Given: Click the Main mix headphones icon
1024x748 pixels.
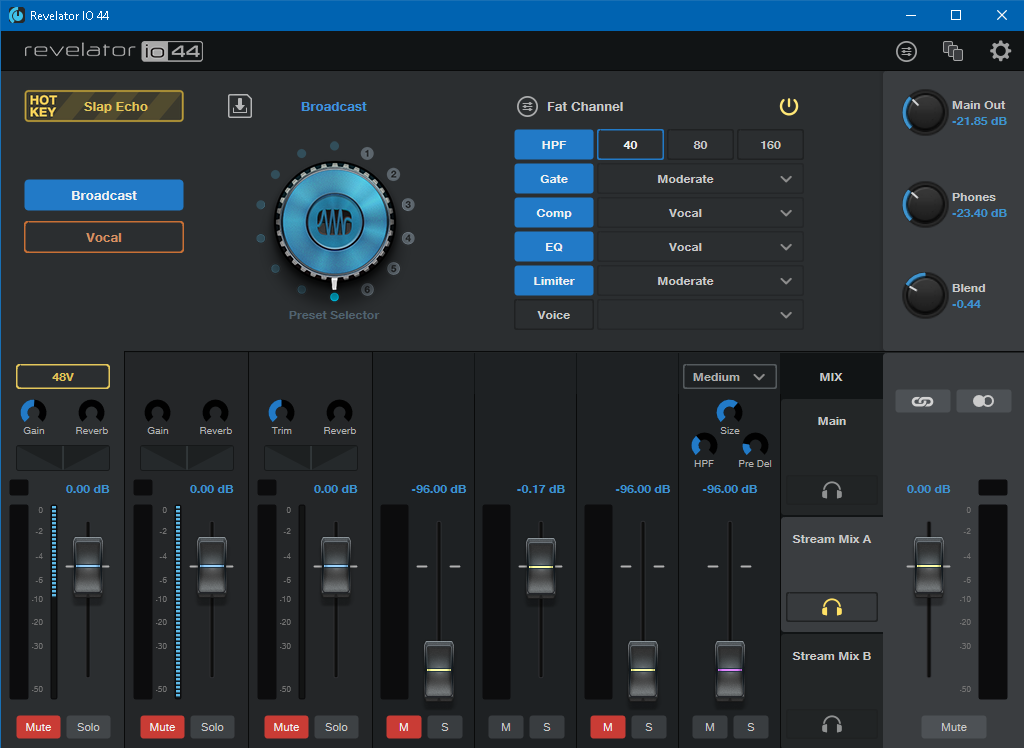Looking at the screenshot, I should click(x=831, y=490).
